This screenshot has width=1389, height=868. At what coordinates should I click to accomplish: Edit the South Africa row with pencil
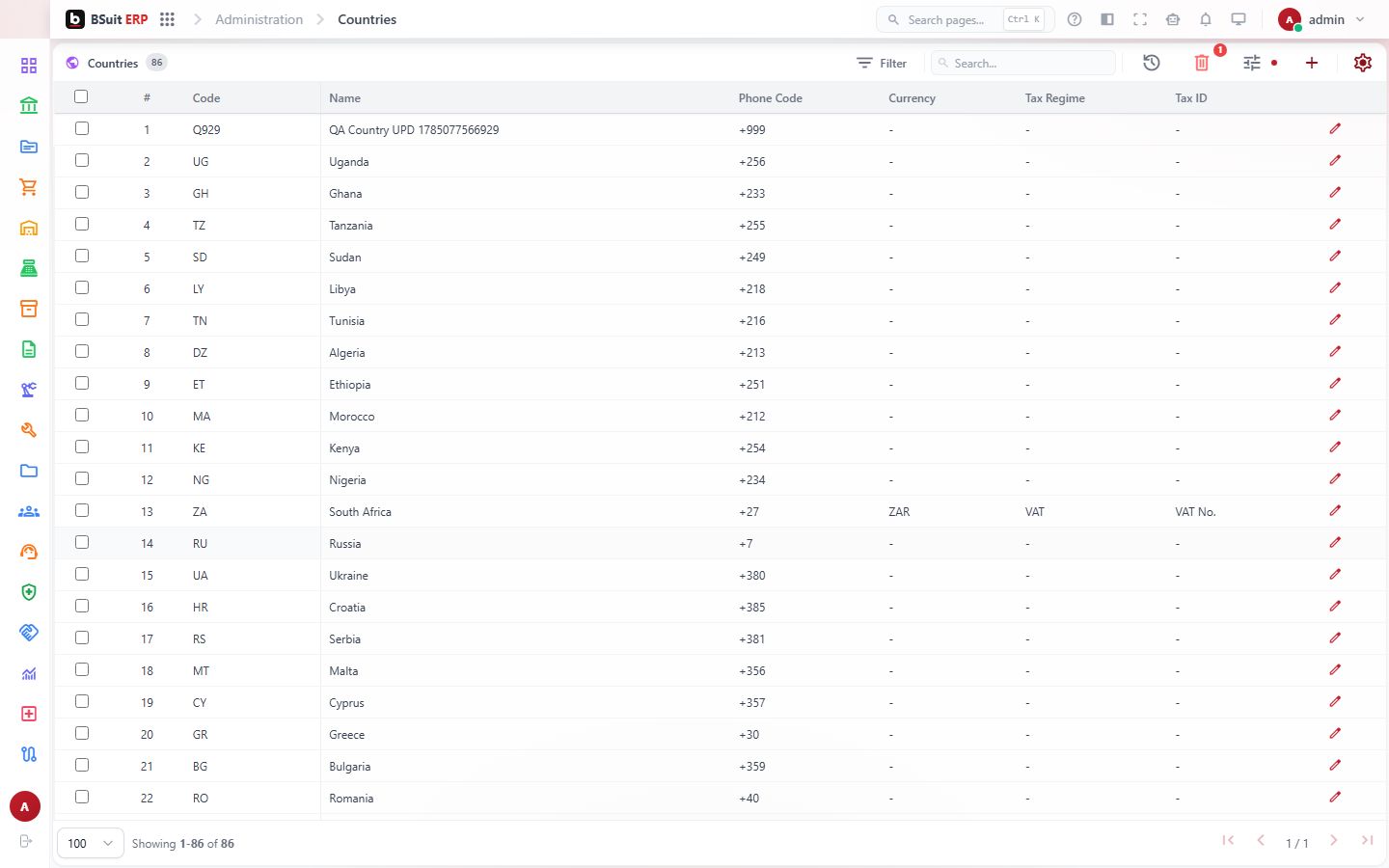[x=1335, y=511]
